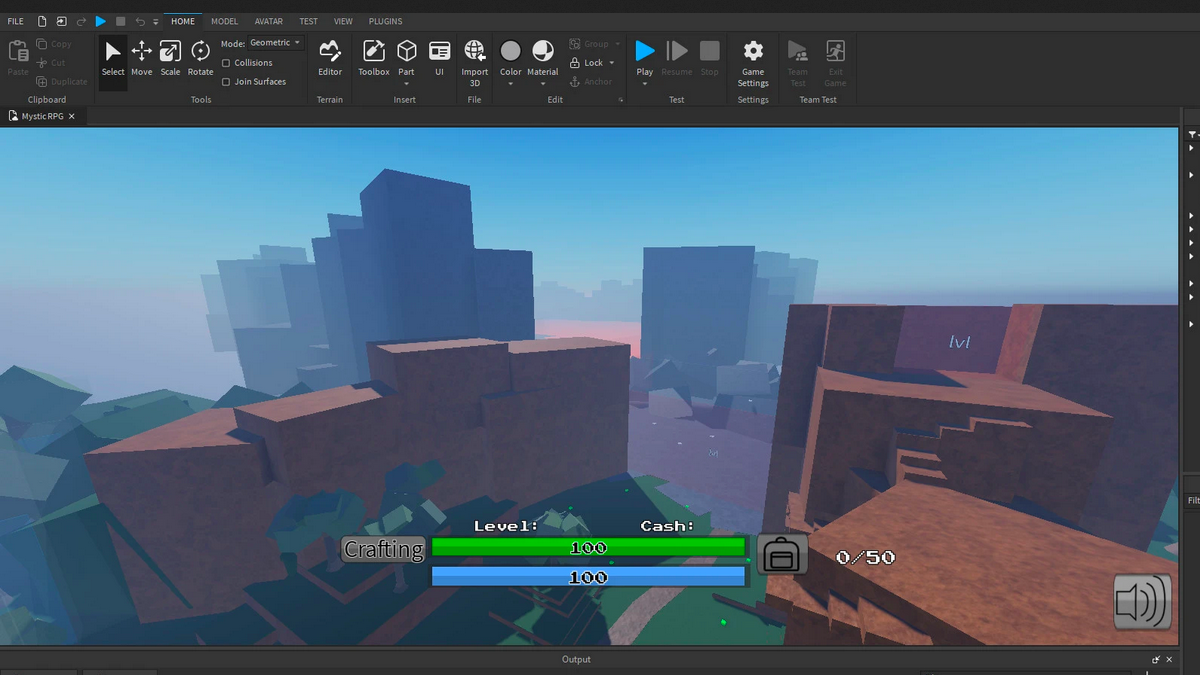Open the PLUGINS ribbon tab

point(385,21)
